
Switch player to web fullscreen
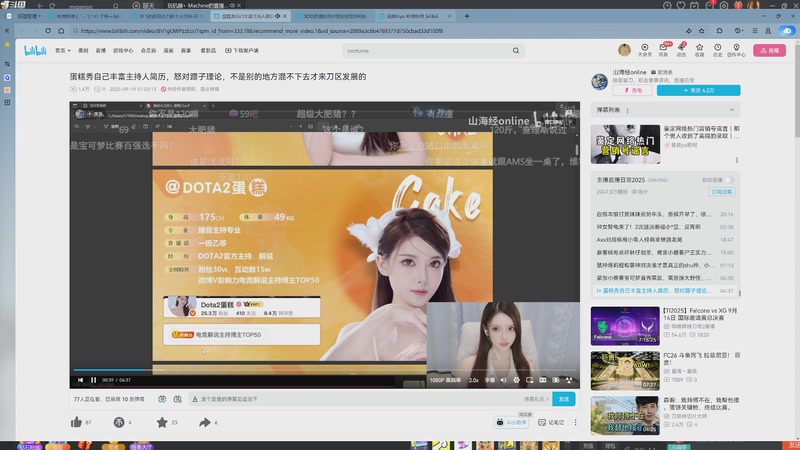click(x=556, y=380)
